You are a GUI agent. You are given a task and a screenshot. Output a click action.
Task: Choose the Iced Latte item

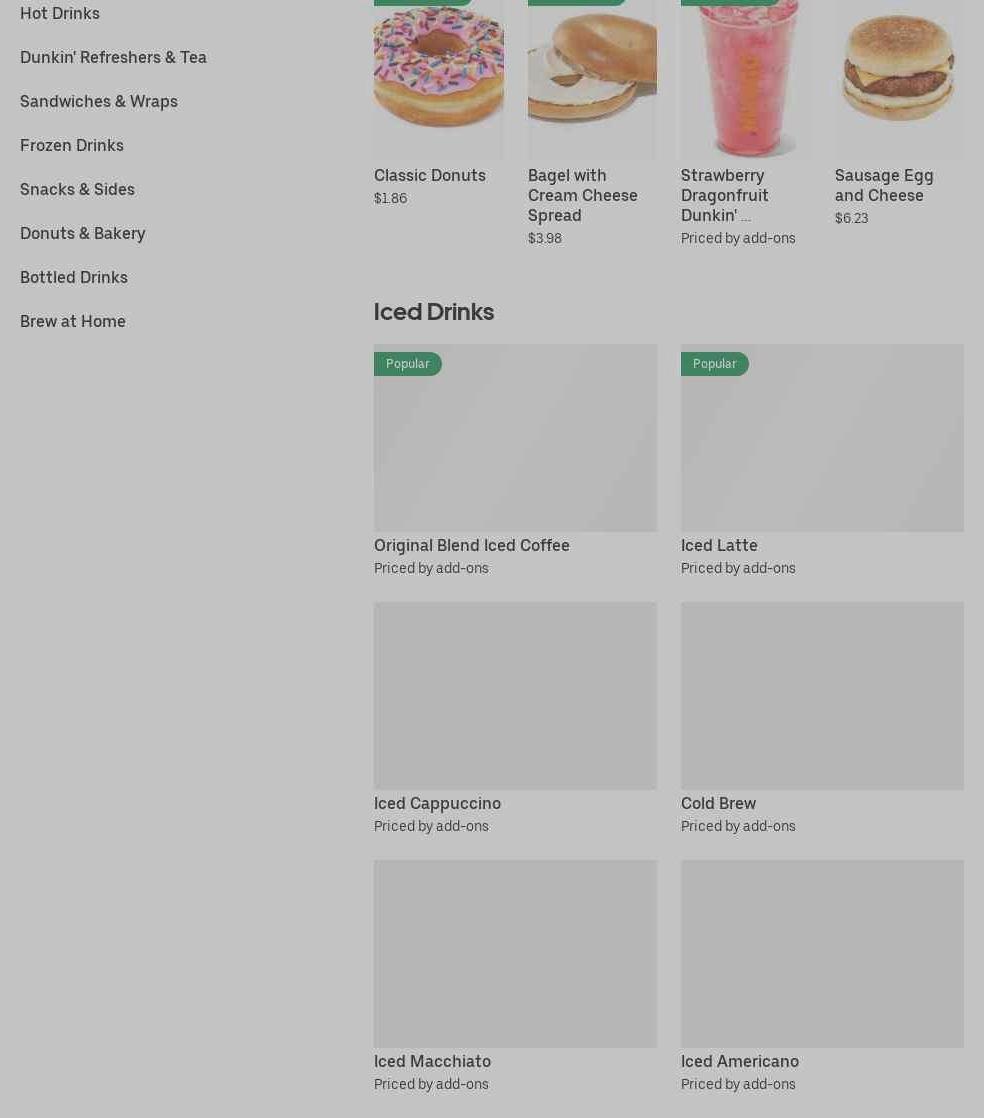pos(822,461)
